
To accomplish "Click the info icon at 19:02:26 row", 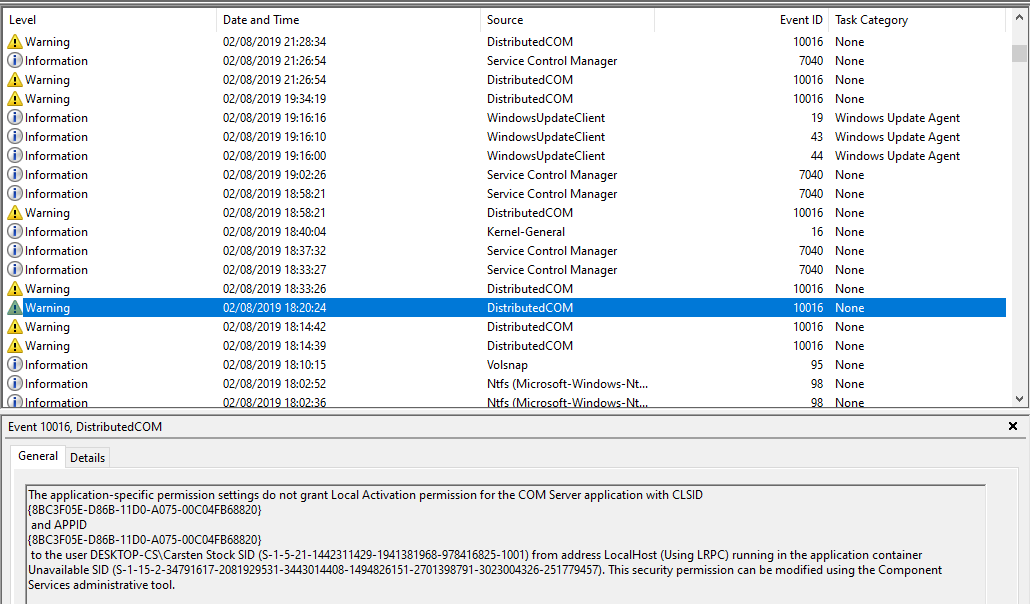I will tap(14, 175).
